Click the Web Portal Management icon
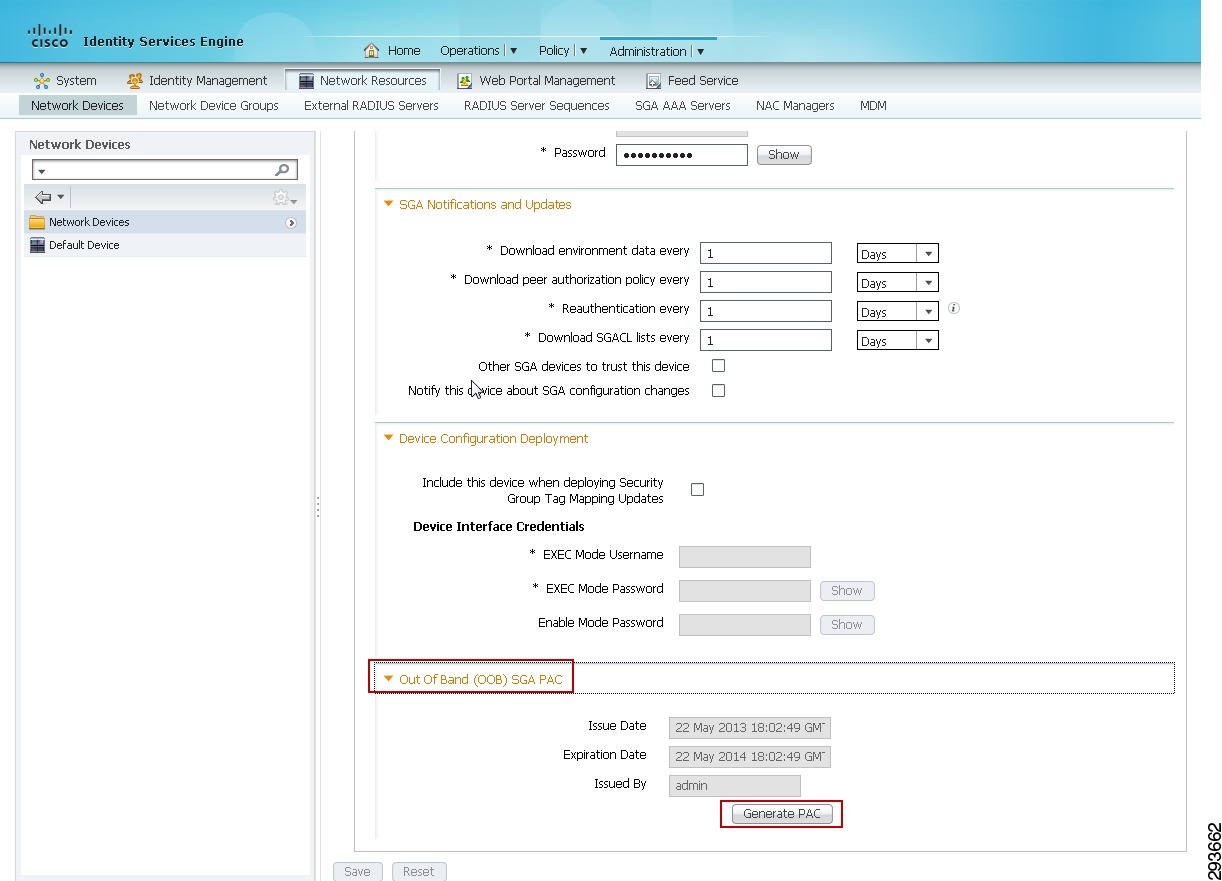This screenshot has width=1222, height=881. tap(465, 81)
